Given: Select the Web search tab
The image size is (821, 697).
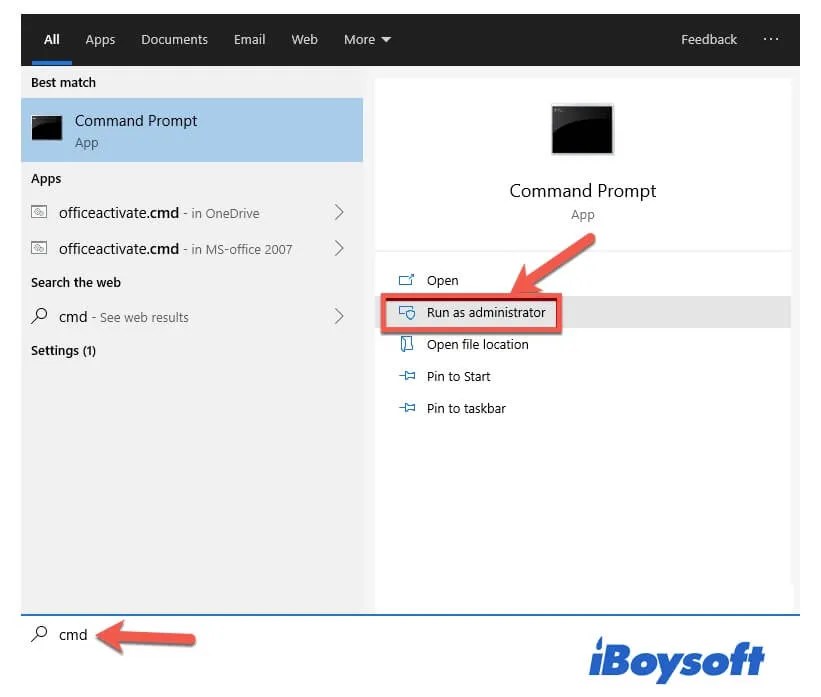Looking at the screenshot, I should click(304, 40).
